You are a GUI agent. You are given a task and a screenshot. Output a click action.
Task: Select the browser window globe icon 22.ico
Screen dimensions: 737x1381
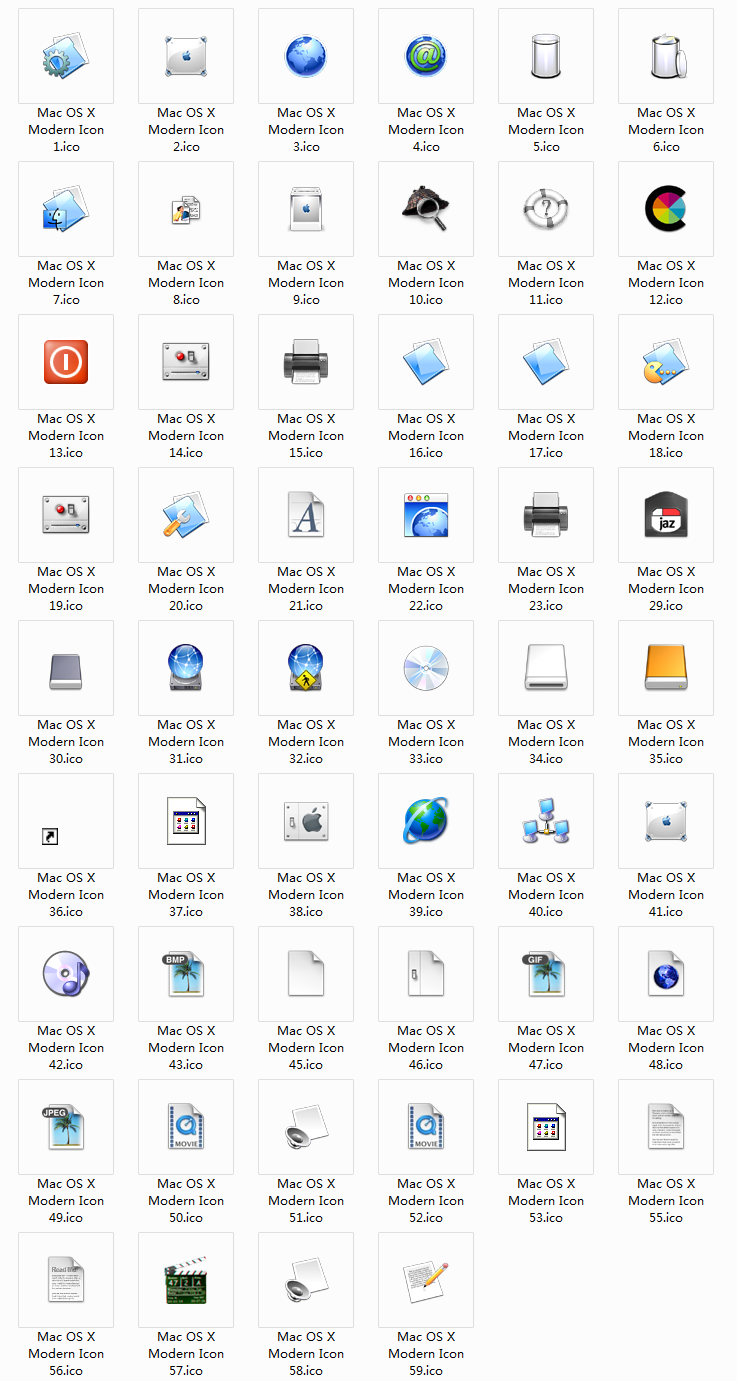(426, 515)
